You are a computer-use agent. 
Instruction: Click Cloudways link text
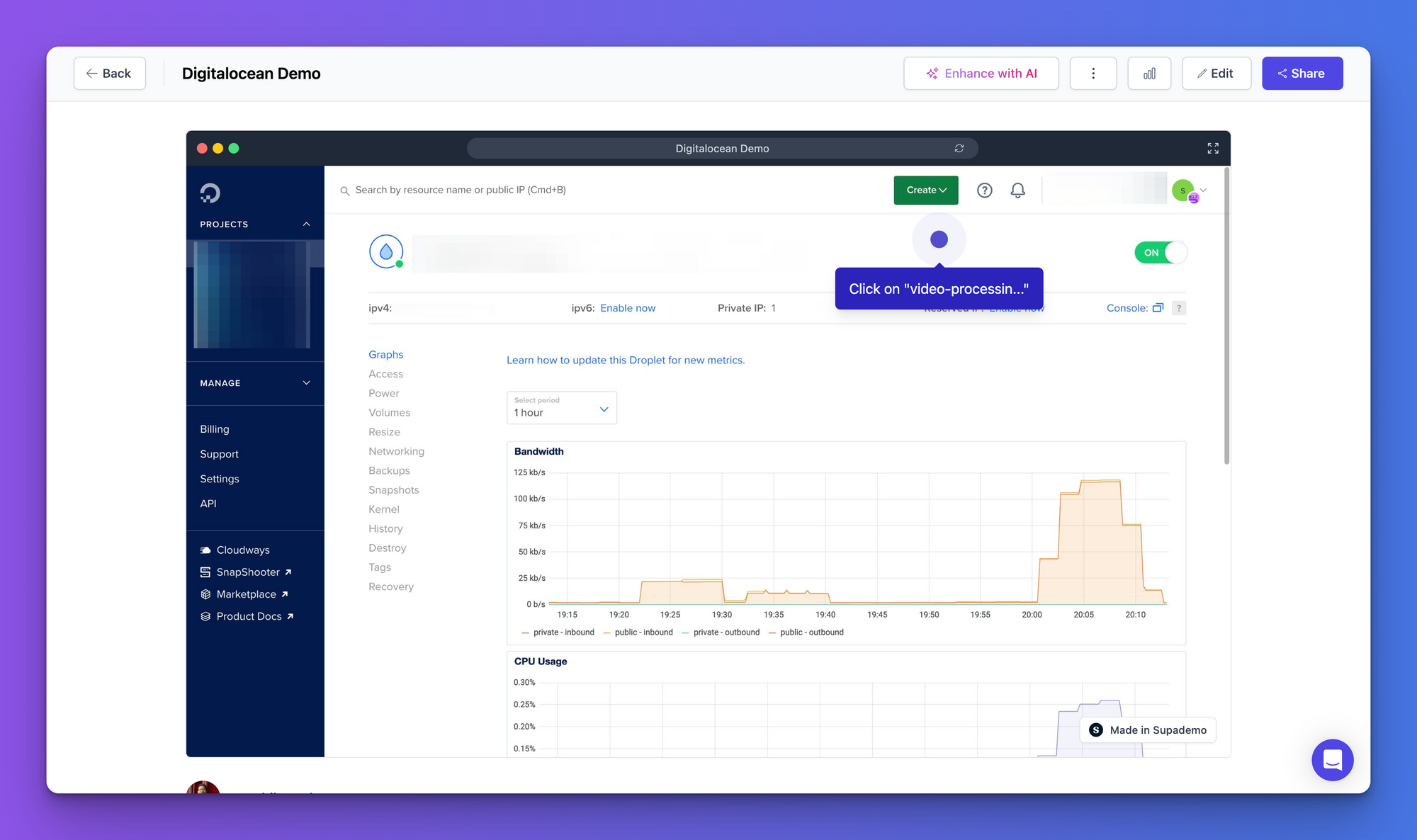coord(243,550)
